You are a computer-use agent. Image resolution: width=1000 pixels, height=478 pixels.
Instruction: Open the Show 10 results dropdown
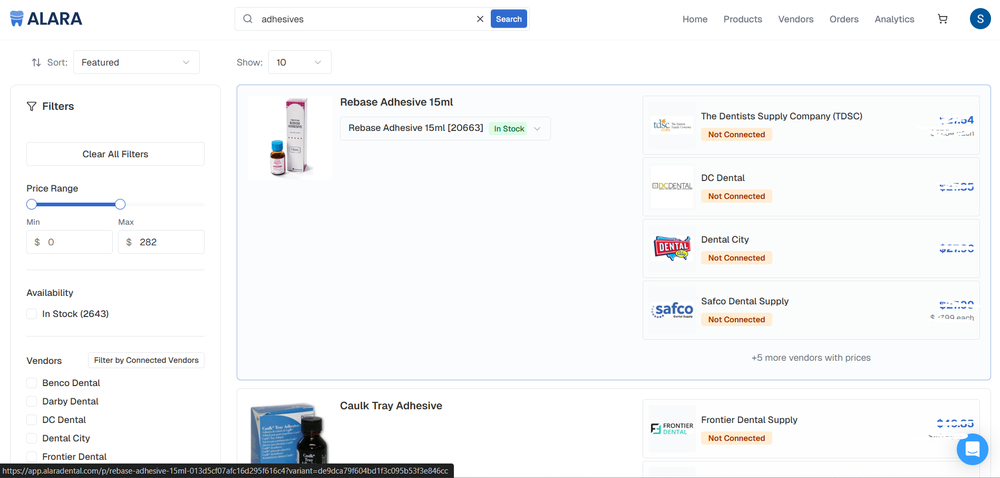299,62
